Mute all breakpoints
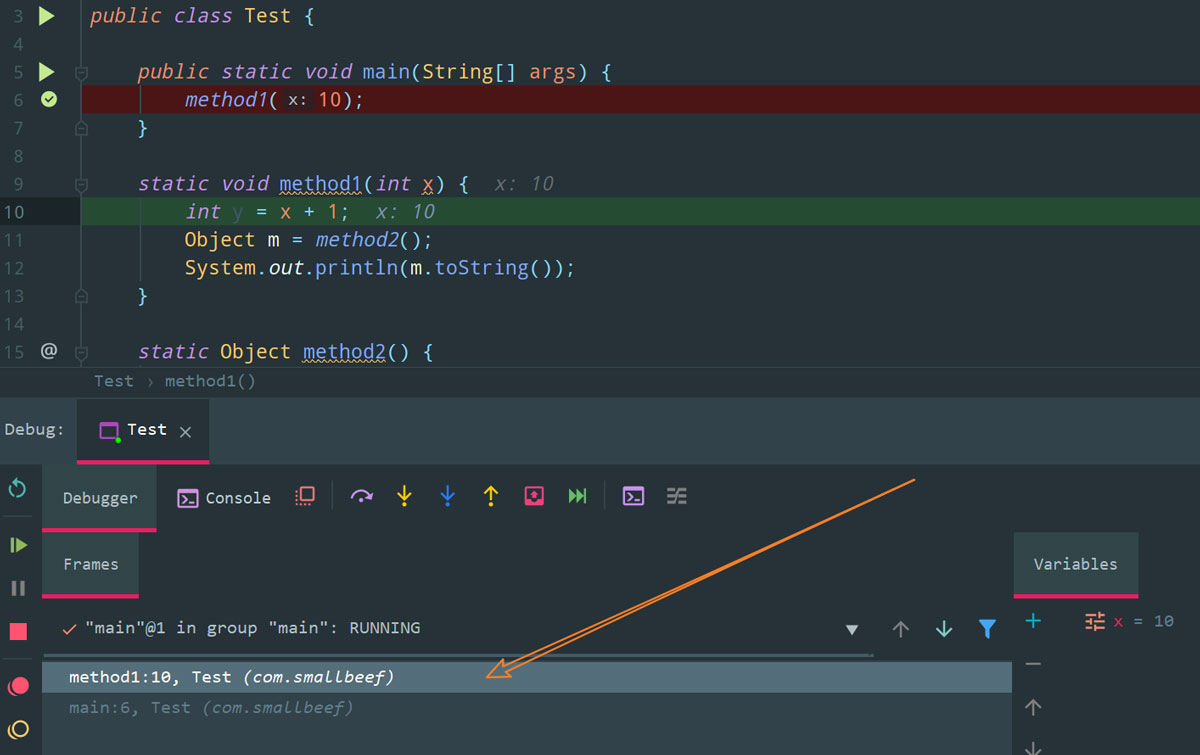 click(x=18, y=729)
